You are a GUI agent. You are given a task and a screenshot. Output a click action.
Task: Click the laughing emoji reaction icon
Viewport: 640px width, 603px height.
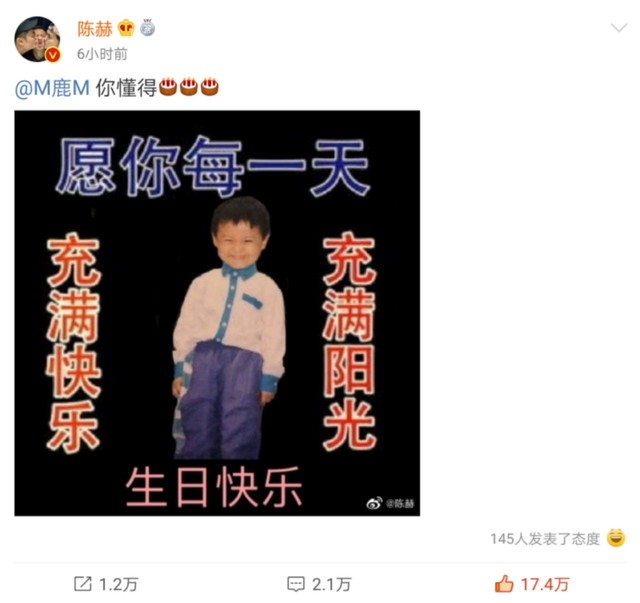[x=616, y=538]
